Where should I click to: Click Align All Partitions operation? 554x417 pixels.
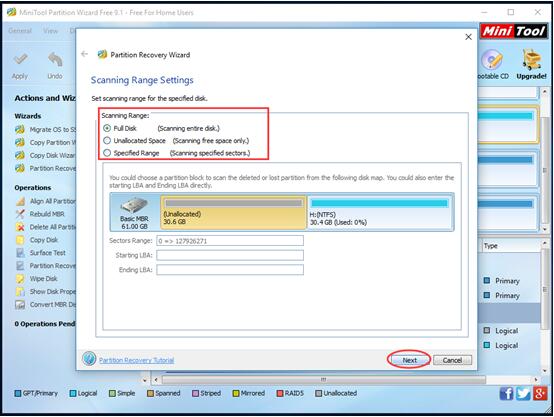46,201
